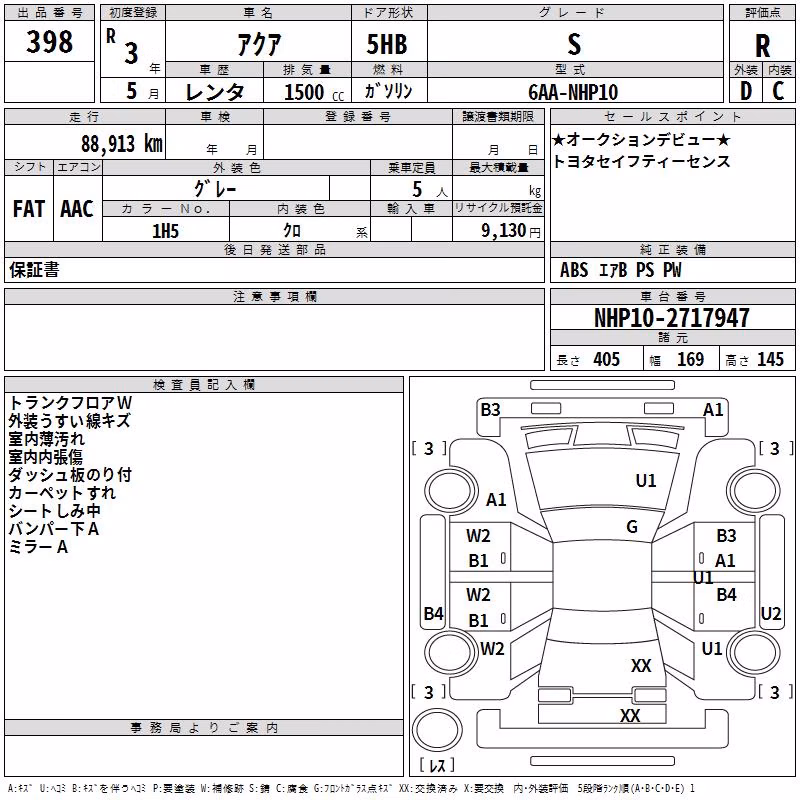Select inspector note 室内薄汚れ
This screenshot has width=800, height=800.
(46, 439)
